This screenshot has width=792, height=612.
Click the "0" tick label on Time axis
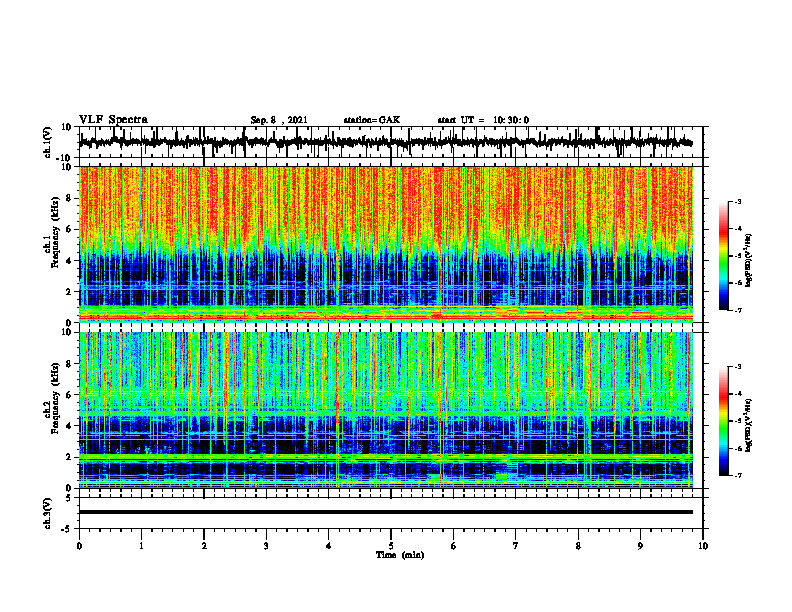point(79,546)
